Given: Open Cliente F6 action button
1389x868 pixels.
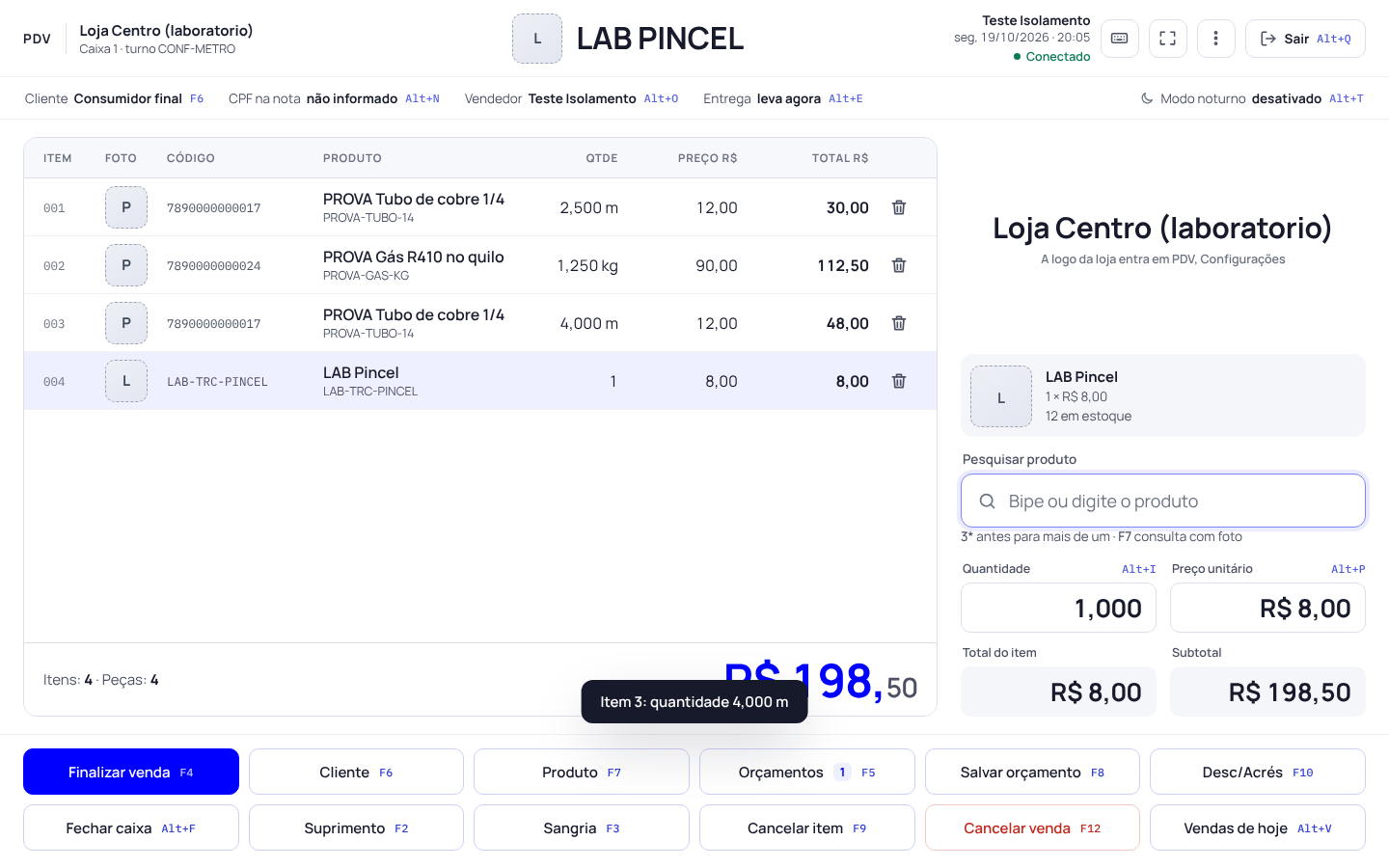Looking at the screenshot, I should [x=356, y=772].
